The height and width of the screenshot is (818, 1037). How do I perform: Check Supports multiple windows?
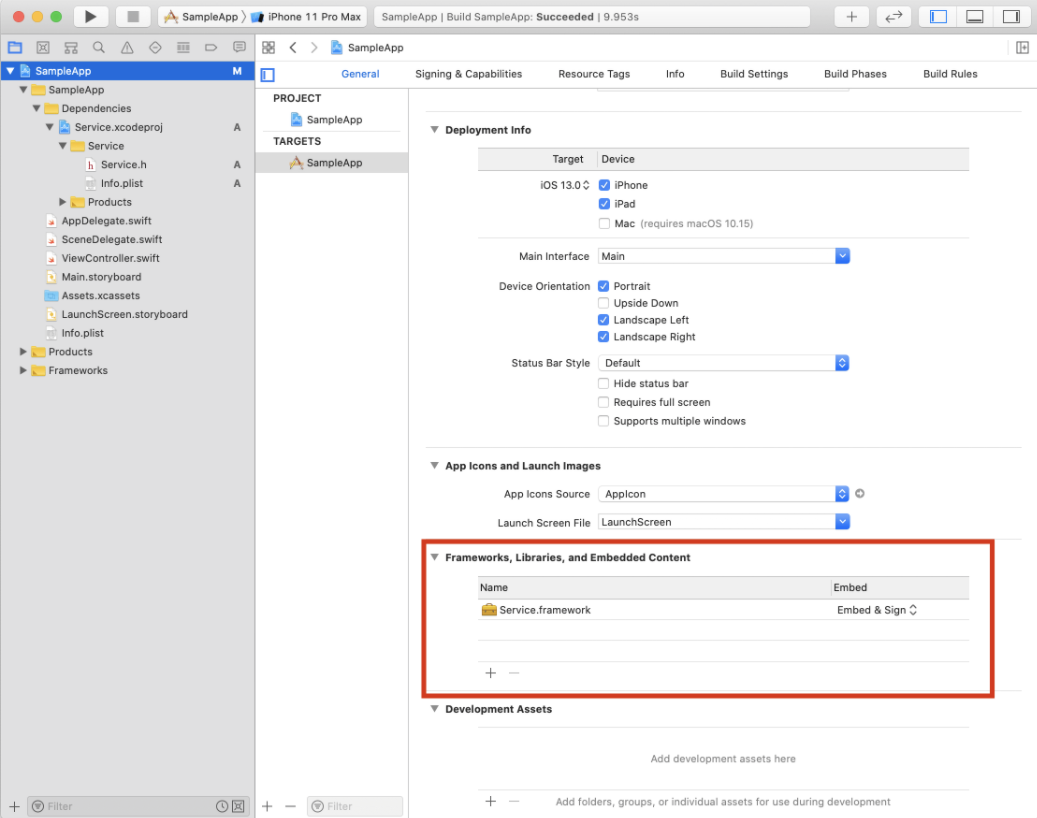pos(603,421)
